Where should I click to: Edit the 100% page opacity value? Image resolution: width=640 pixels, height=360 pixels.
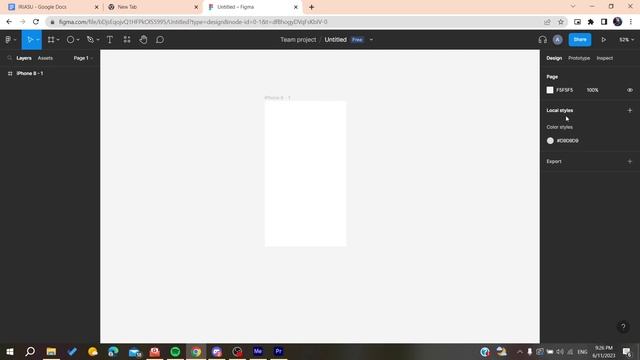[x=592, y=90]
